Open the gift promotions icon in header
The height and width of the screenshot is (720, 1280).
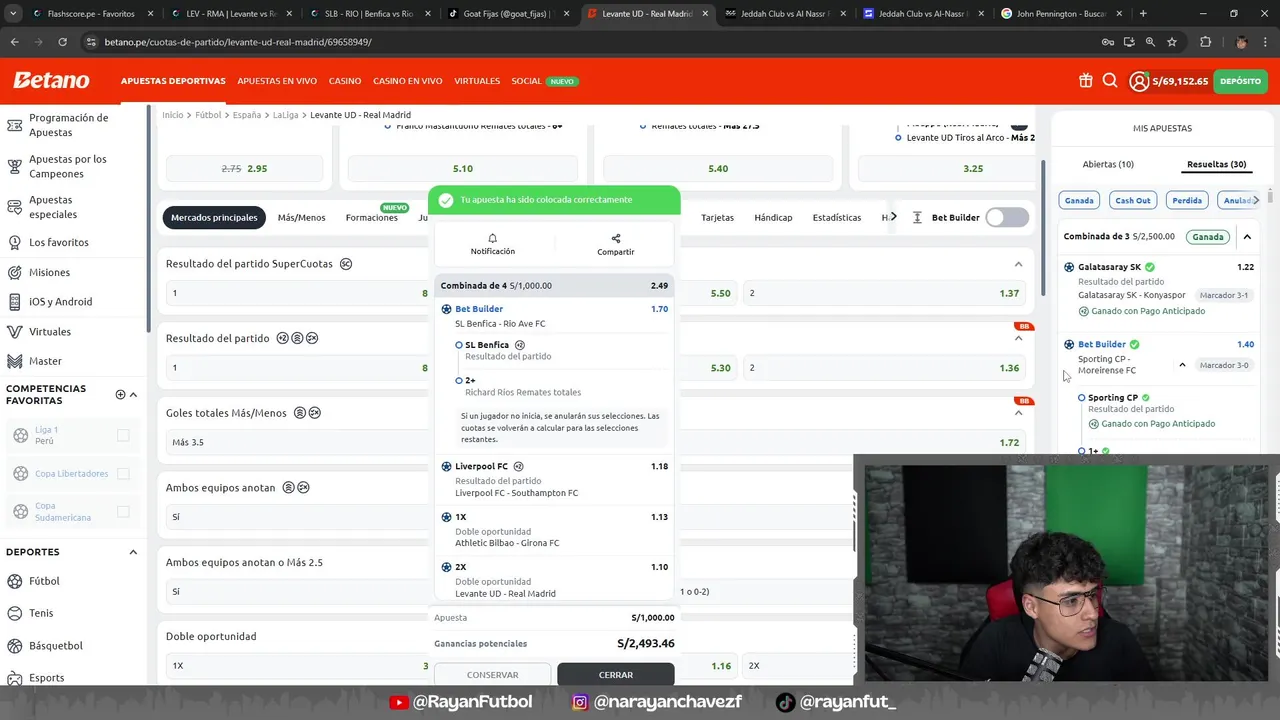(x=1086, y=81)
